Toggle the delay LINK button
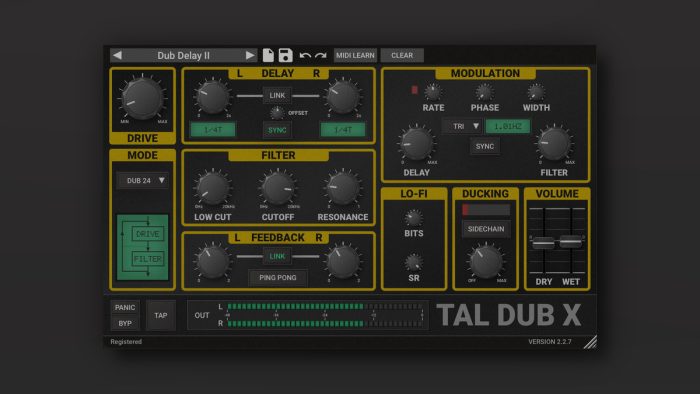This screenshot has width=700, height=394. pos(277,95)
